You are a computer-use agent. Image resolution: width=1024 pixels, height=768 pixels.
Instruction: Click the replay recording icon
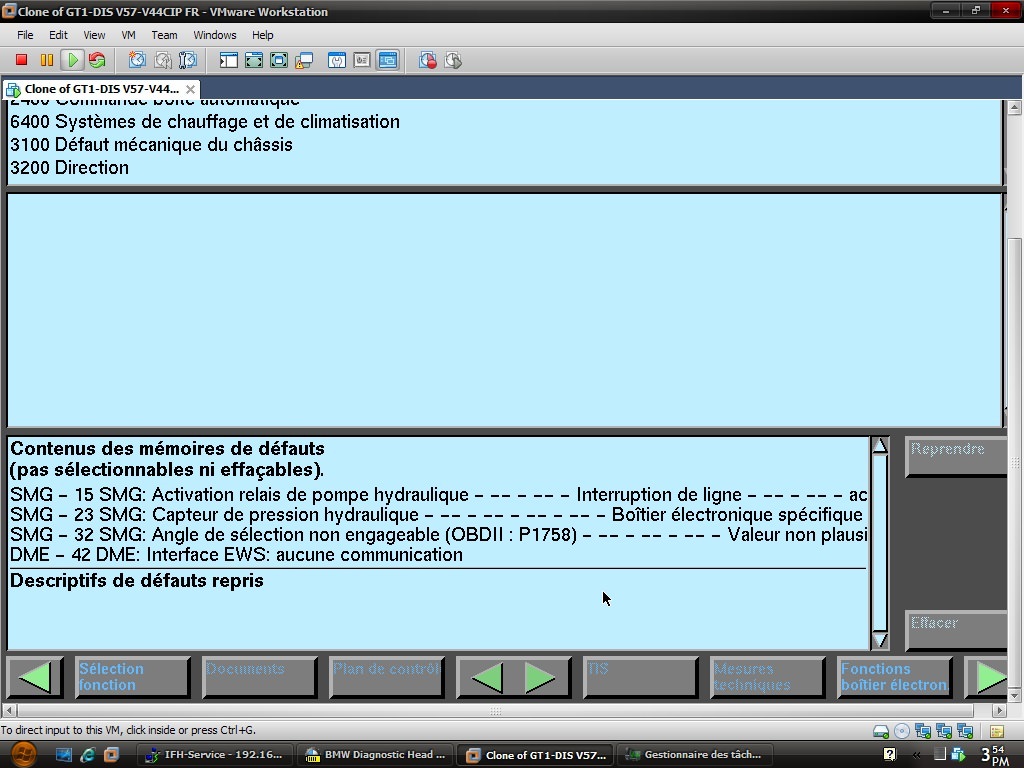coord(453,60)
